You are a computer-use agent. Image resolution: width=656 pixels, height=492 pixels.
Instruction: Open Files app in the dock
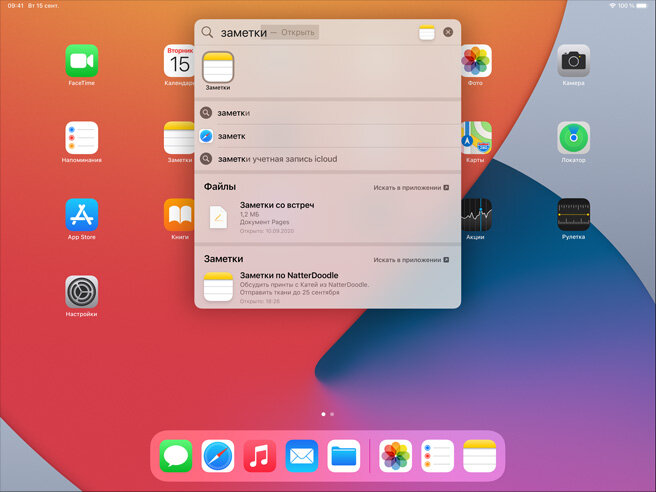click(x=343, y=456)
